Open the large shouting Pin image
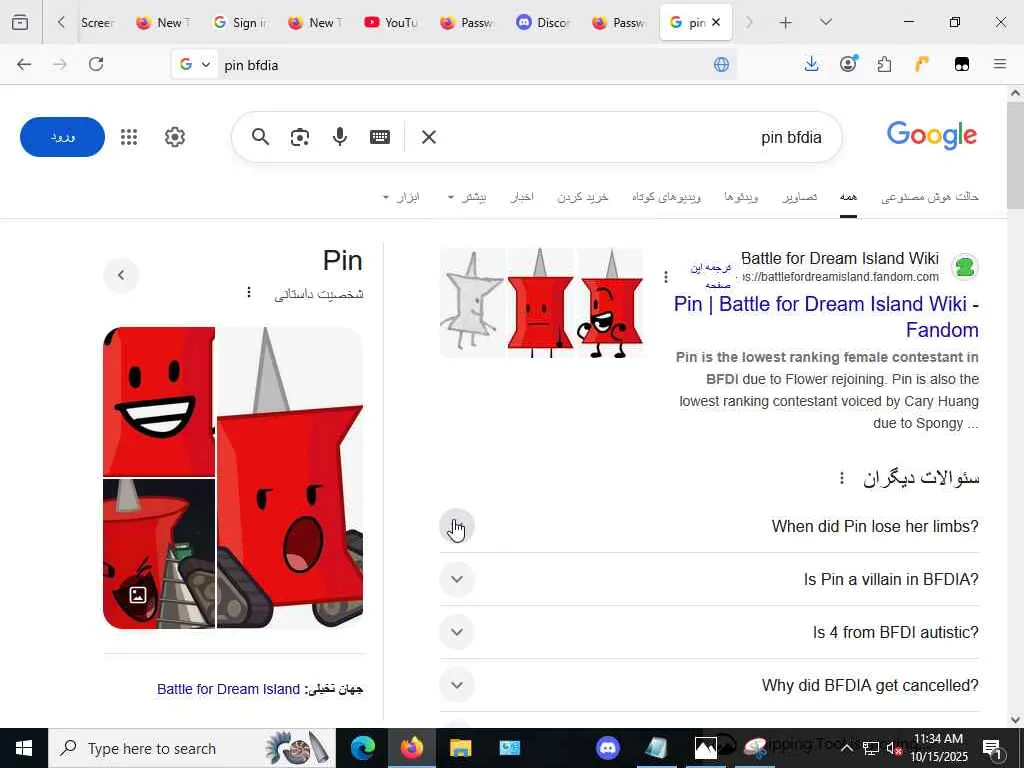1024x768 pixels. tap(289, 477)
